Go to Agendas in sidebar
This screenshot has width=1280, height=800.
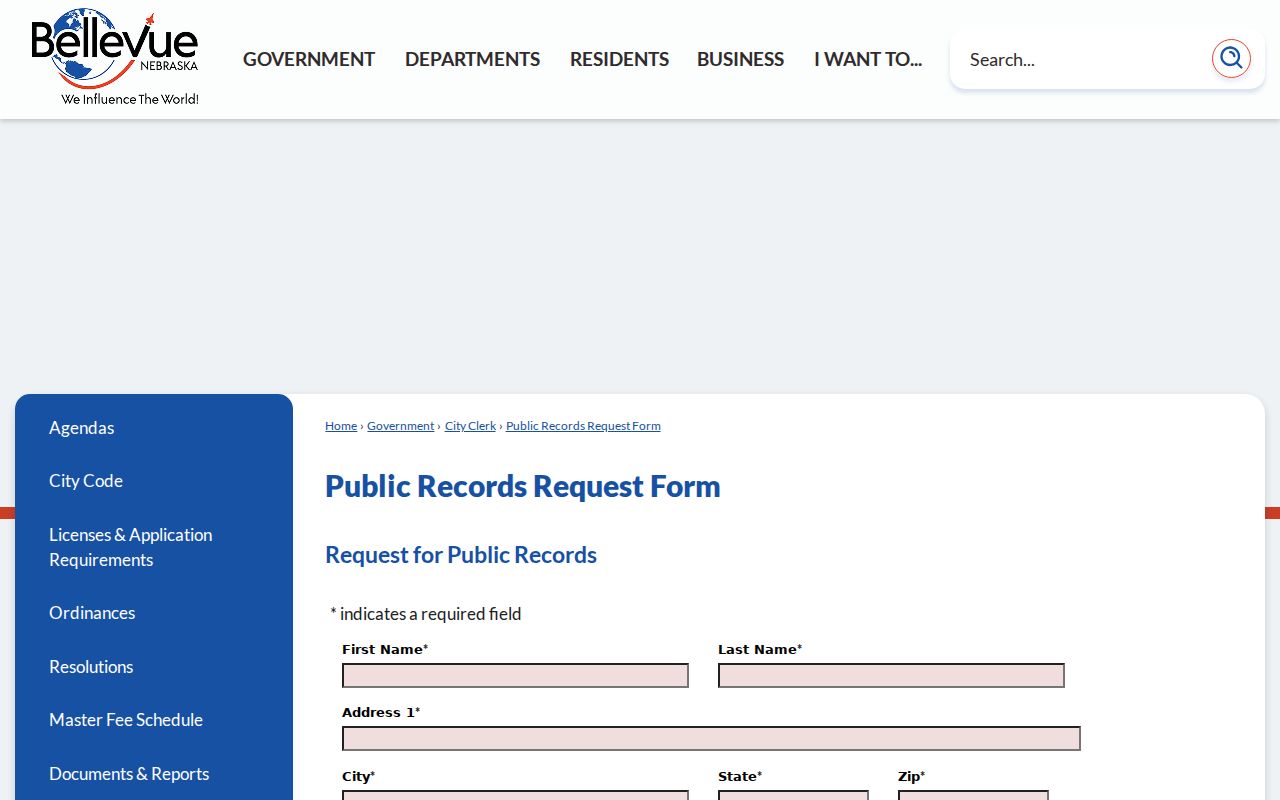[82, 428]
